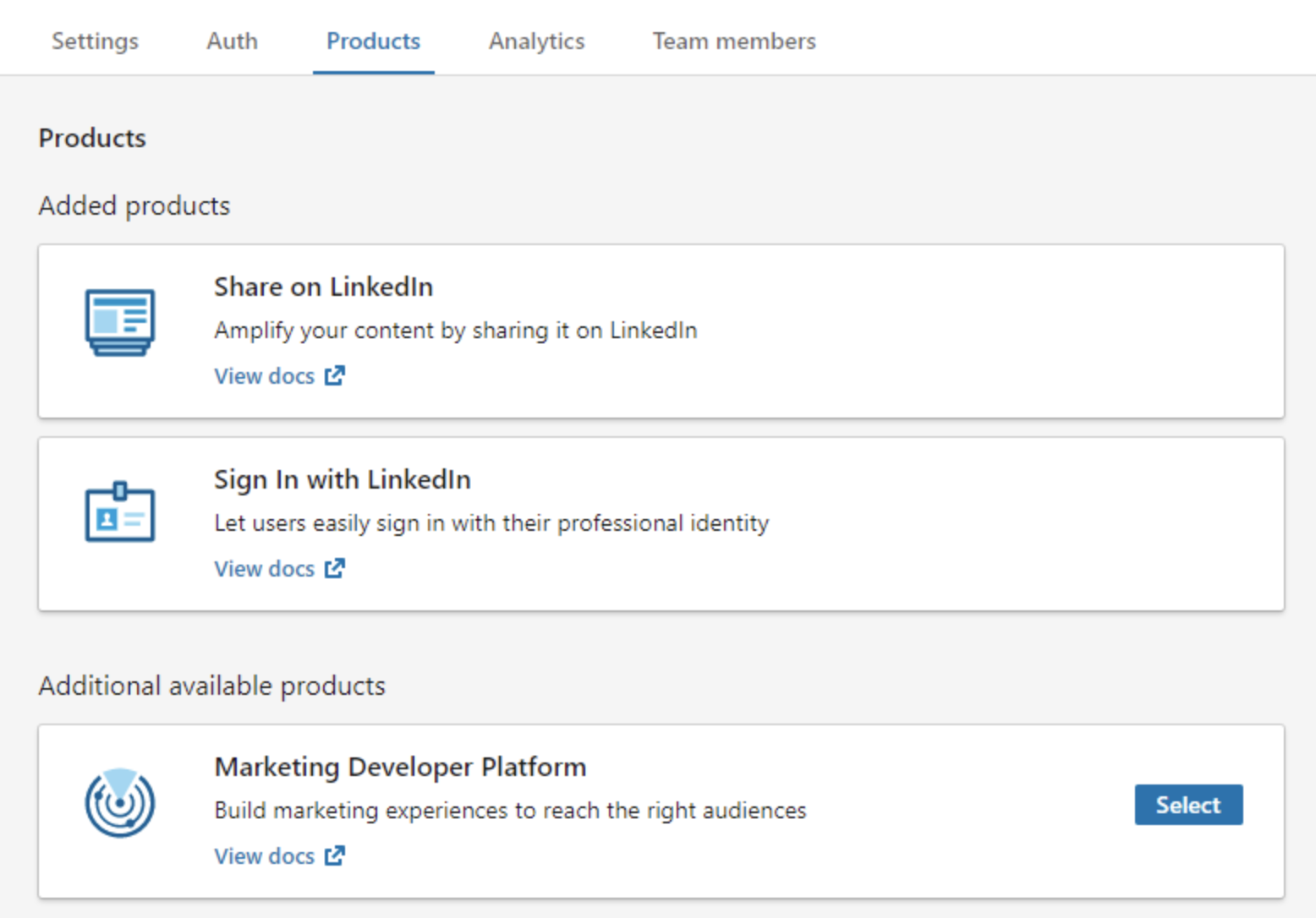
Task: Go to the Team members tab
Action: coord(734,41)
